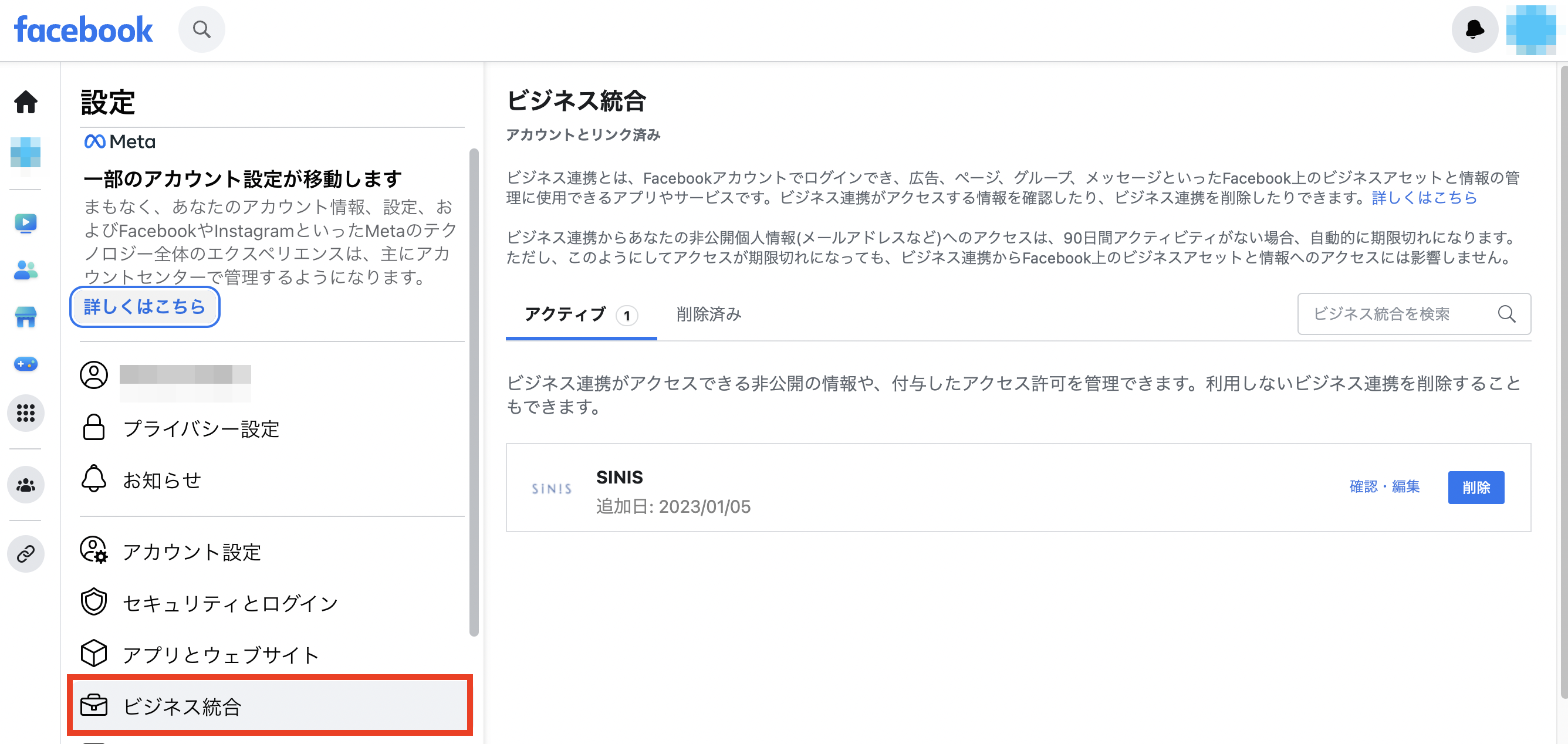Viewport: 1568px width, 744px height.
Task: Click the 詳しくはこちら button under Meta notice
Action: tap(144, 307)
